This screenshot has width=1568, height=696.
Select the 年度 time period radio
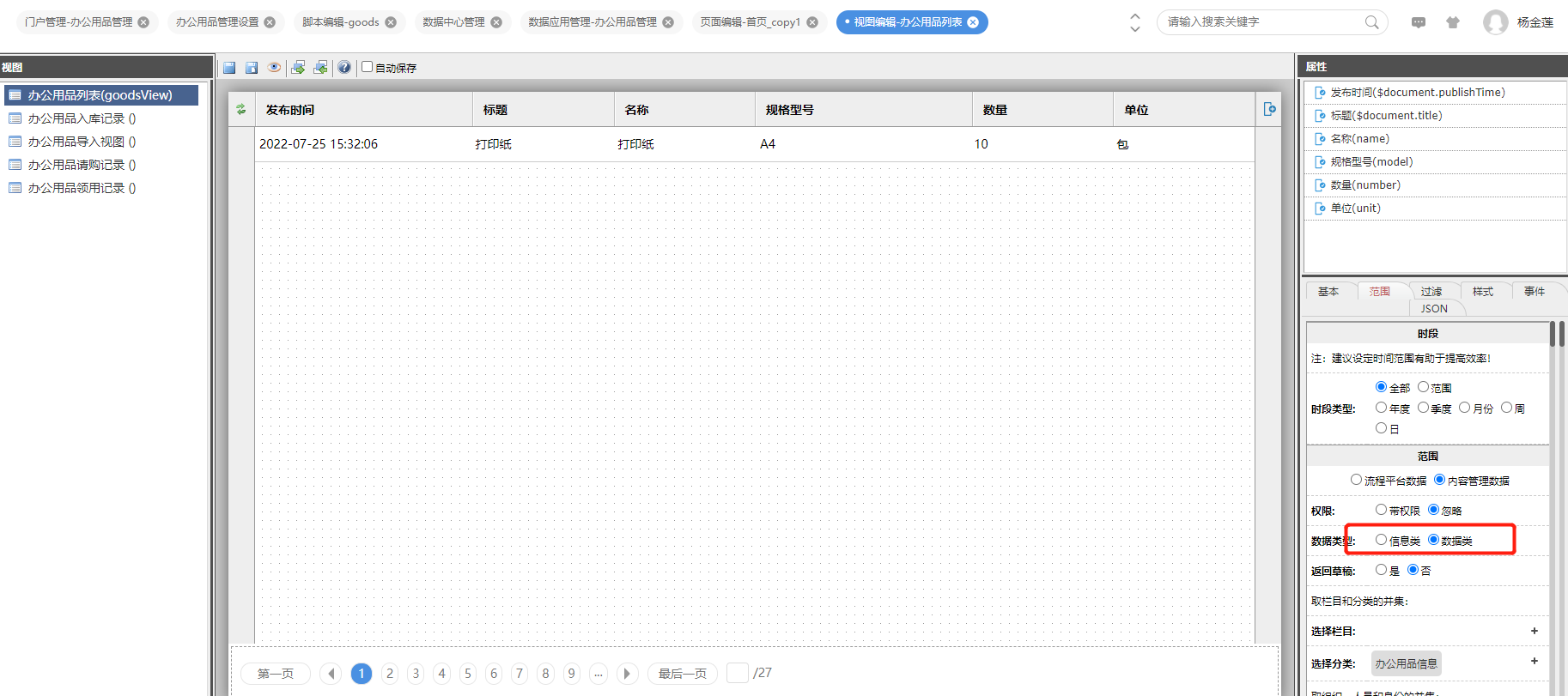1381,408
